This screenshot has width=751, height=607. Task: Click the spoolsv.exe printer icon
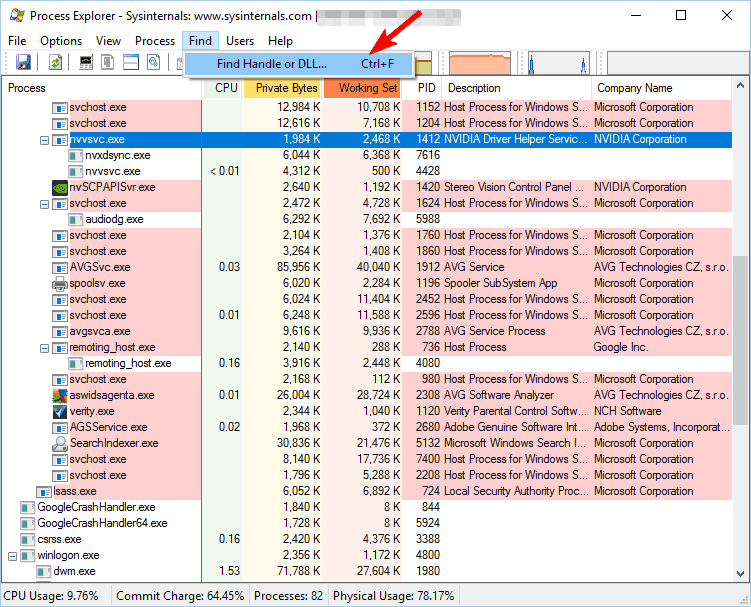(x=59, y=284)
